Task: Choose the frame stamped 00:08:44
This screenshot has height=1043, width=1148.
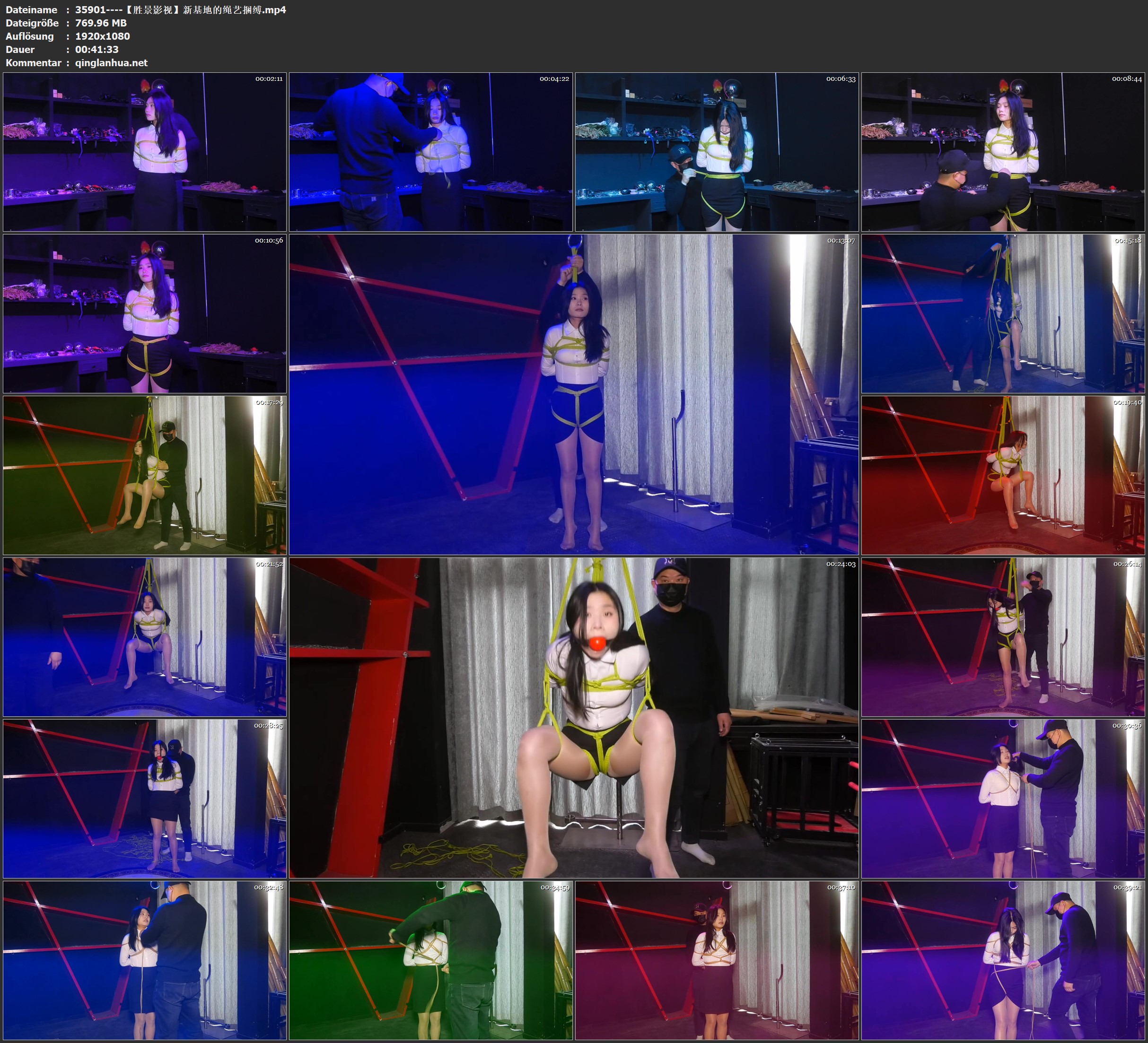Action: pos(1003,151)
